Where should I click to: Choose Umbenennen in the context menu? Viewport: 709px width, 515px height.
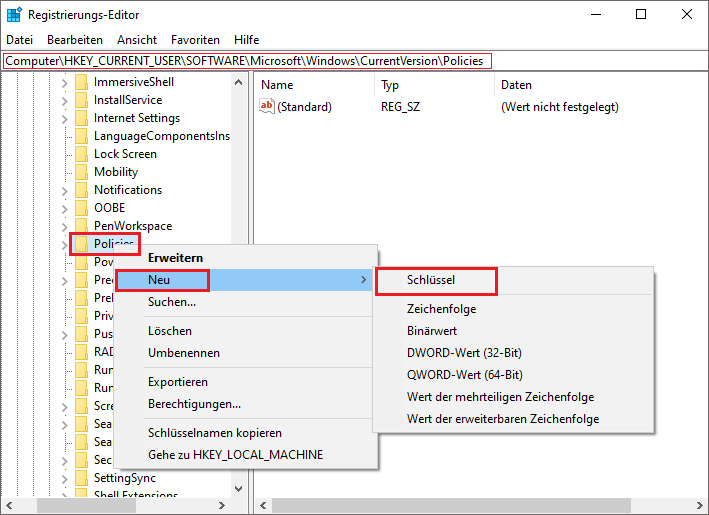click(x=246, y=353)
